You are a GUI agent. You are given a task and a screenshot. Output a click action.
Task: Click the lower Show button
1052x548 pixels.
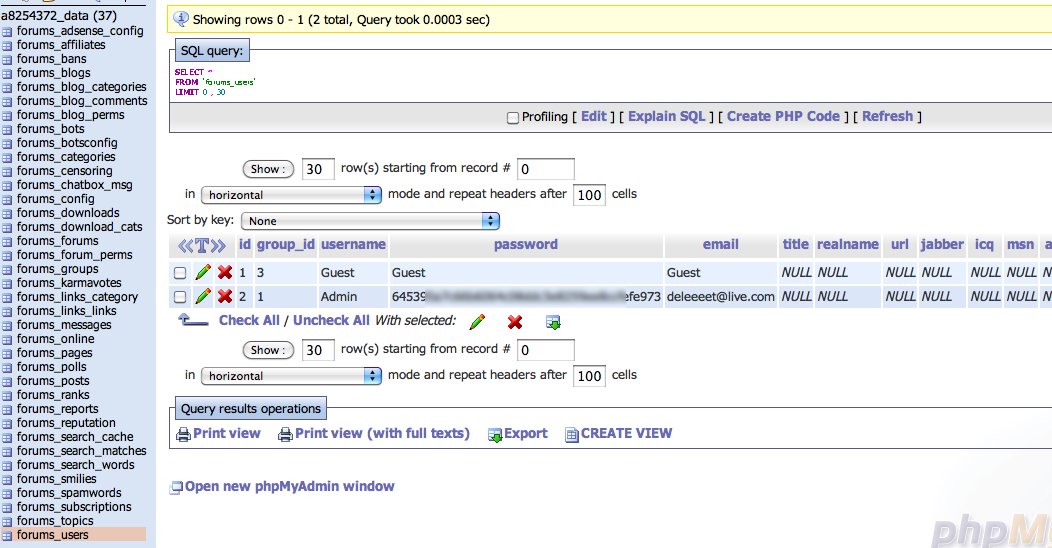point(268,350)
